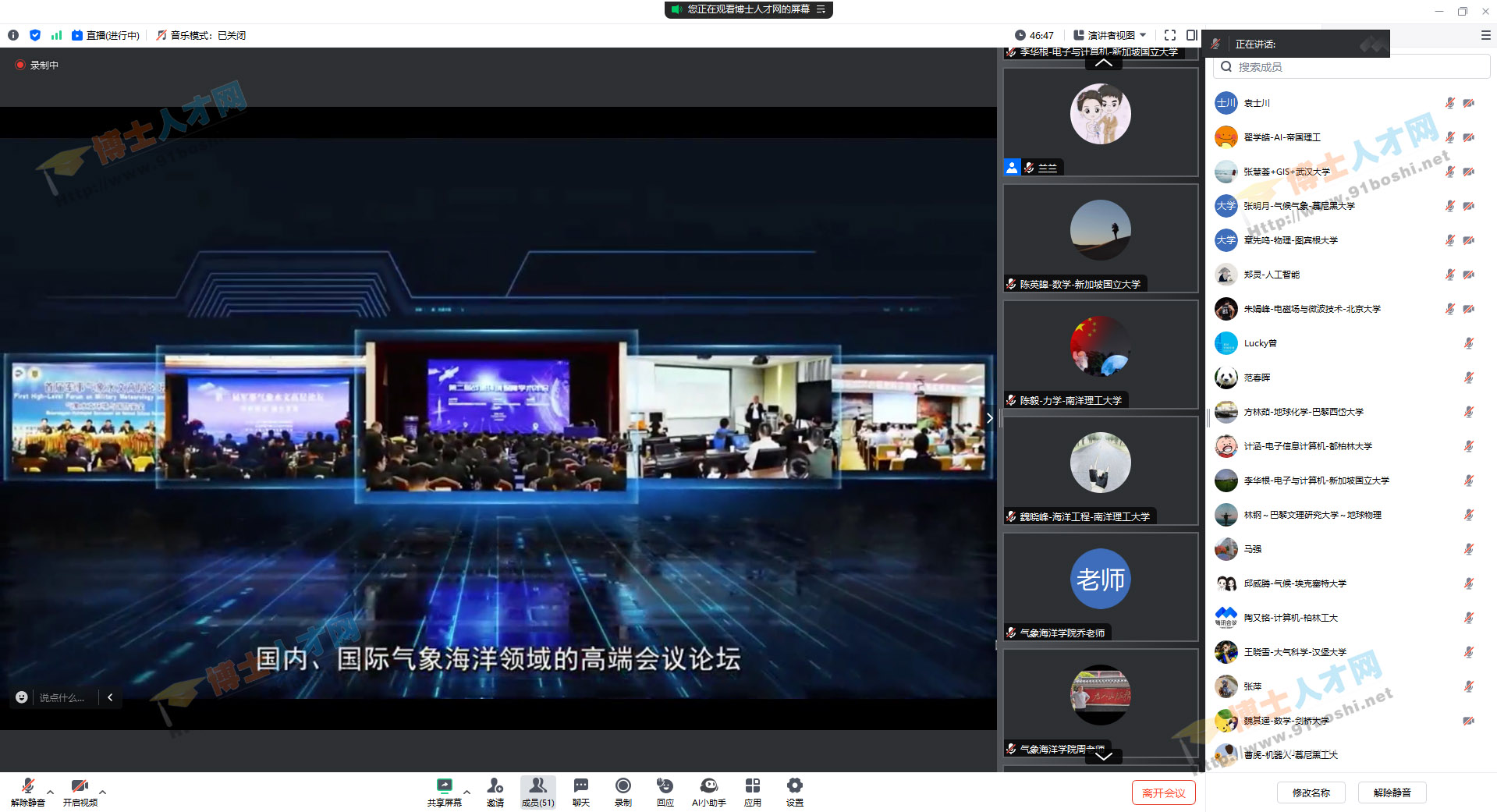Screen dimensions: 1497x812
Task: Click 翟学皓 muted microphone icon
Action: click(x=1450, y=137)
